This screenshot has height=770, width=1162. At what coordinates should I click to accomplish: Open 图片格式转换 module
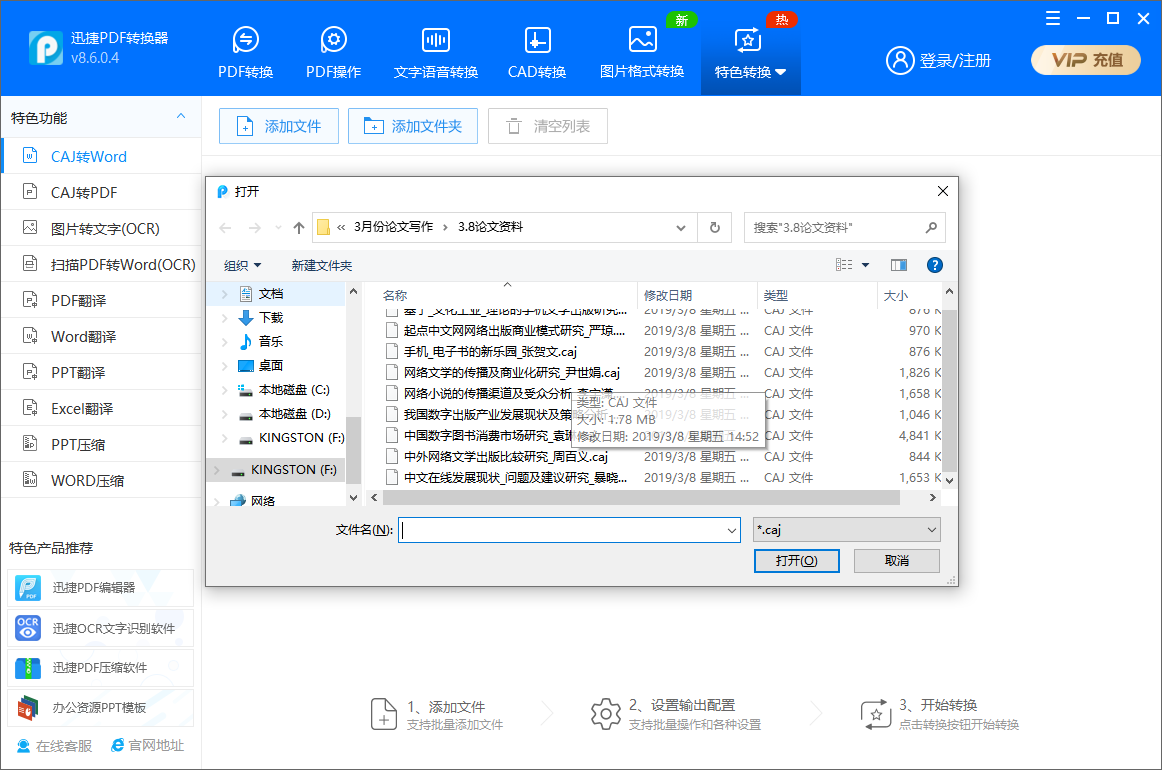pos(642,52)
